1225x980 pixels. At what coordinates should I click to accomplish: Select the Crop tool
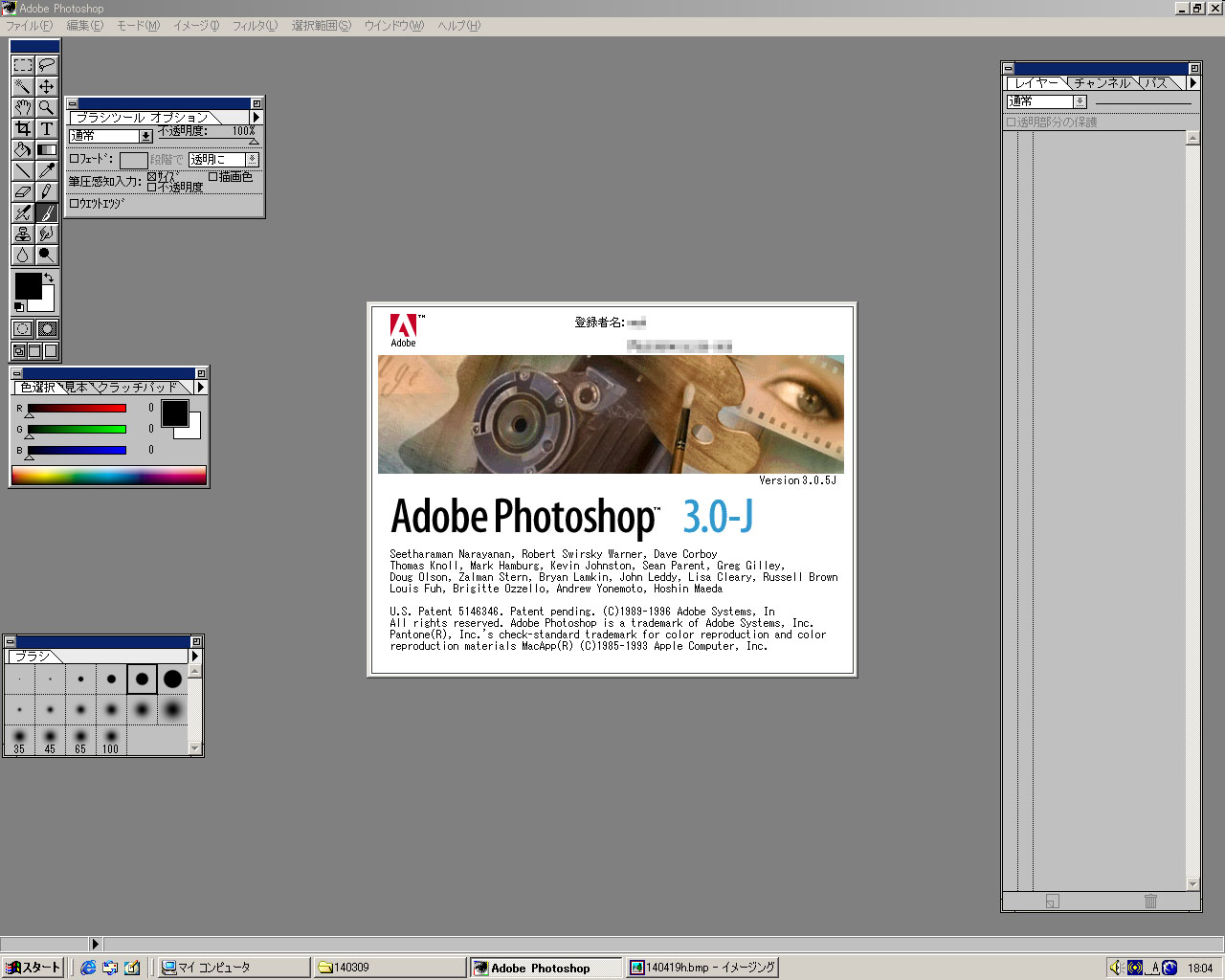point(23,128)
